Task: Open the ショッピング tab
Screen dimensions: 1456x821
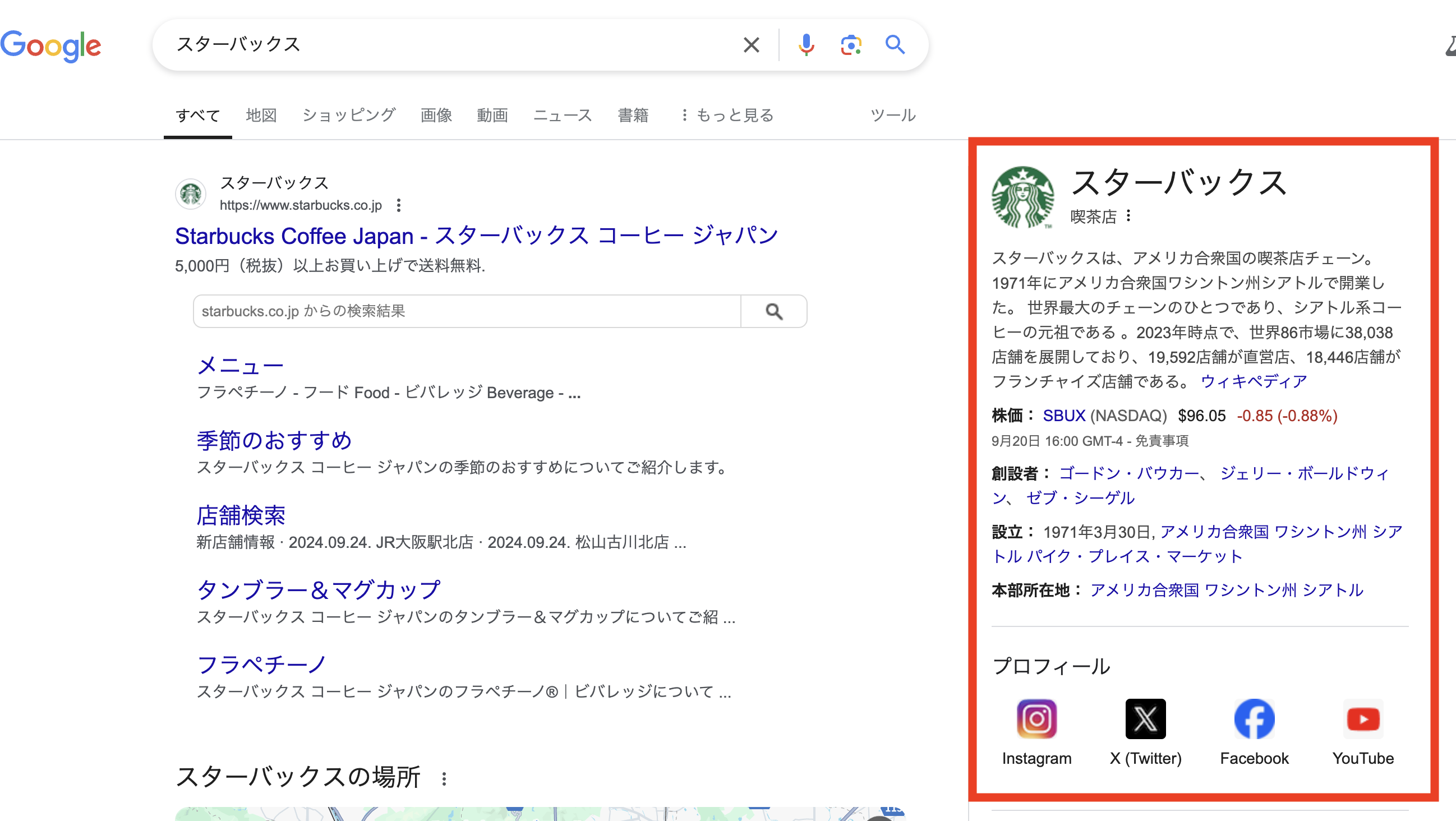Action: tap(349, 116)
